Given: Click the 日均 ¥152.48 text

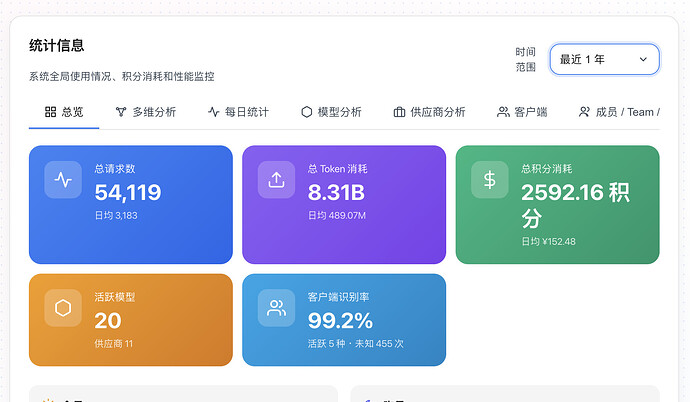Looking at the screenshot, I should (x=548, y=241).
